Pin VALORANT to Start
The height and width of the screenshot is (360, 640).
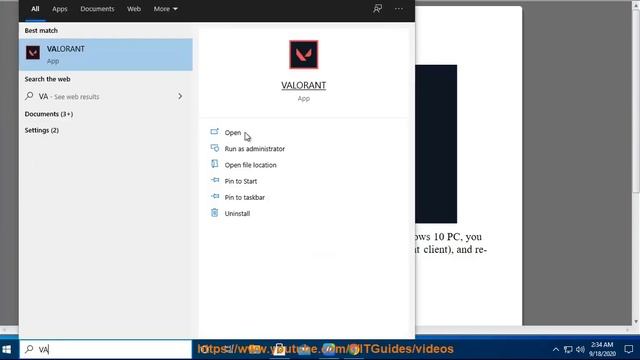241,181
